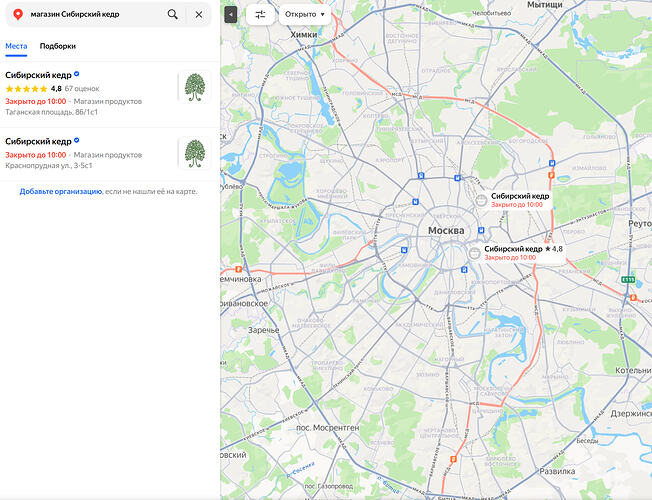Clear the search with the X icon
The width and height of the screenshot is (652, 500).
(198, 15)
